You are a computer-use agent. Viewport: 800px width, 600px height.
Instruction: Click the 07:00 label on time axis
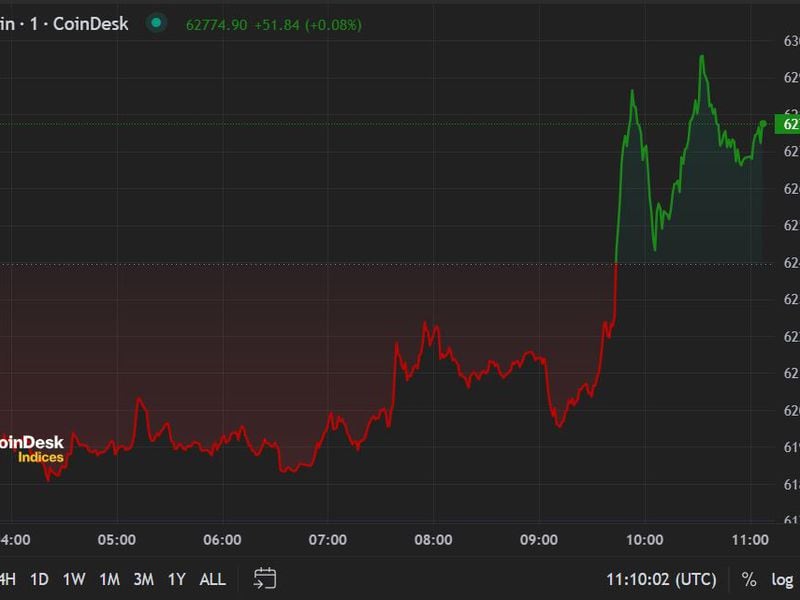328,540
